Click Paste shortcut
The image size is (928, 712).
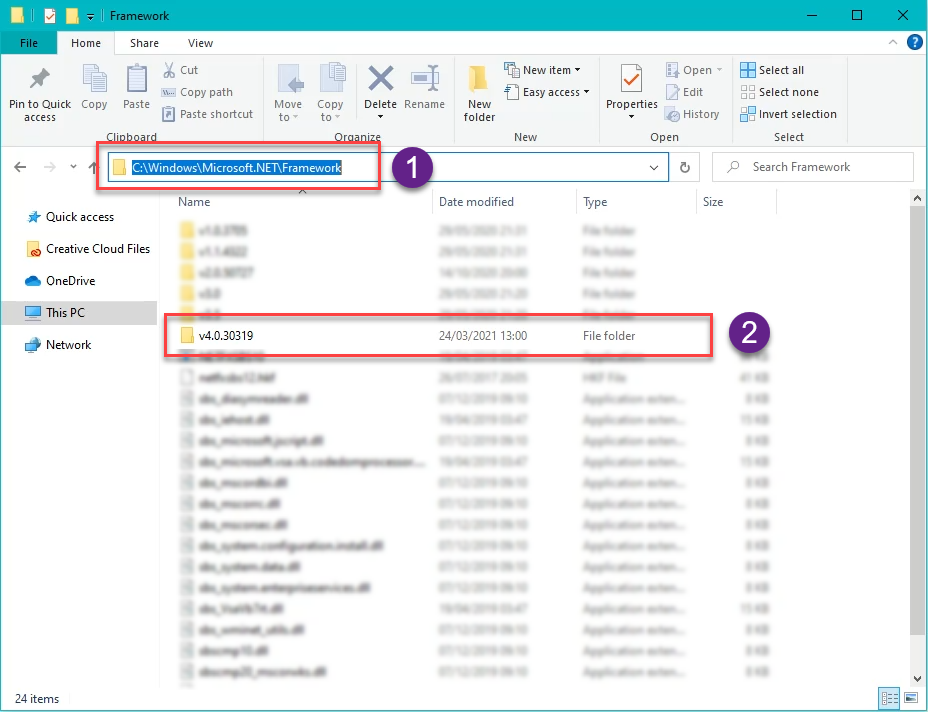click(x=208, y=114)
